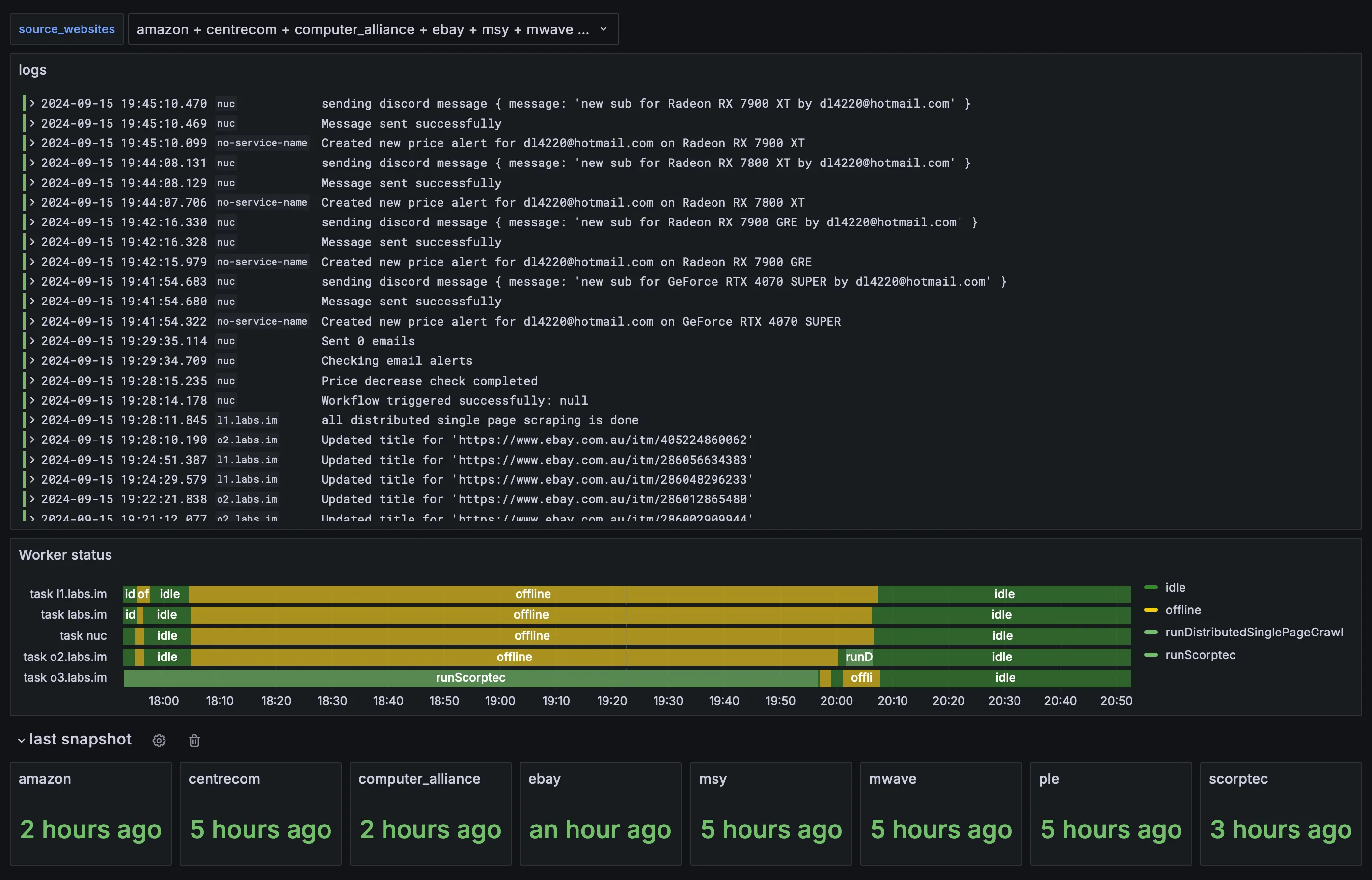Expand the 19:45:10.470 discord message log line
This screenshot has height=880, width=1372.
tap(32, 104)
